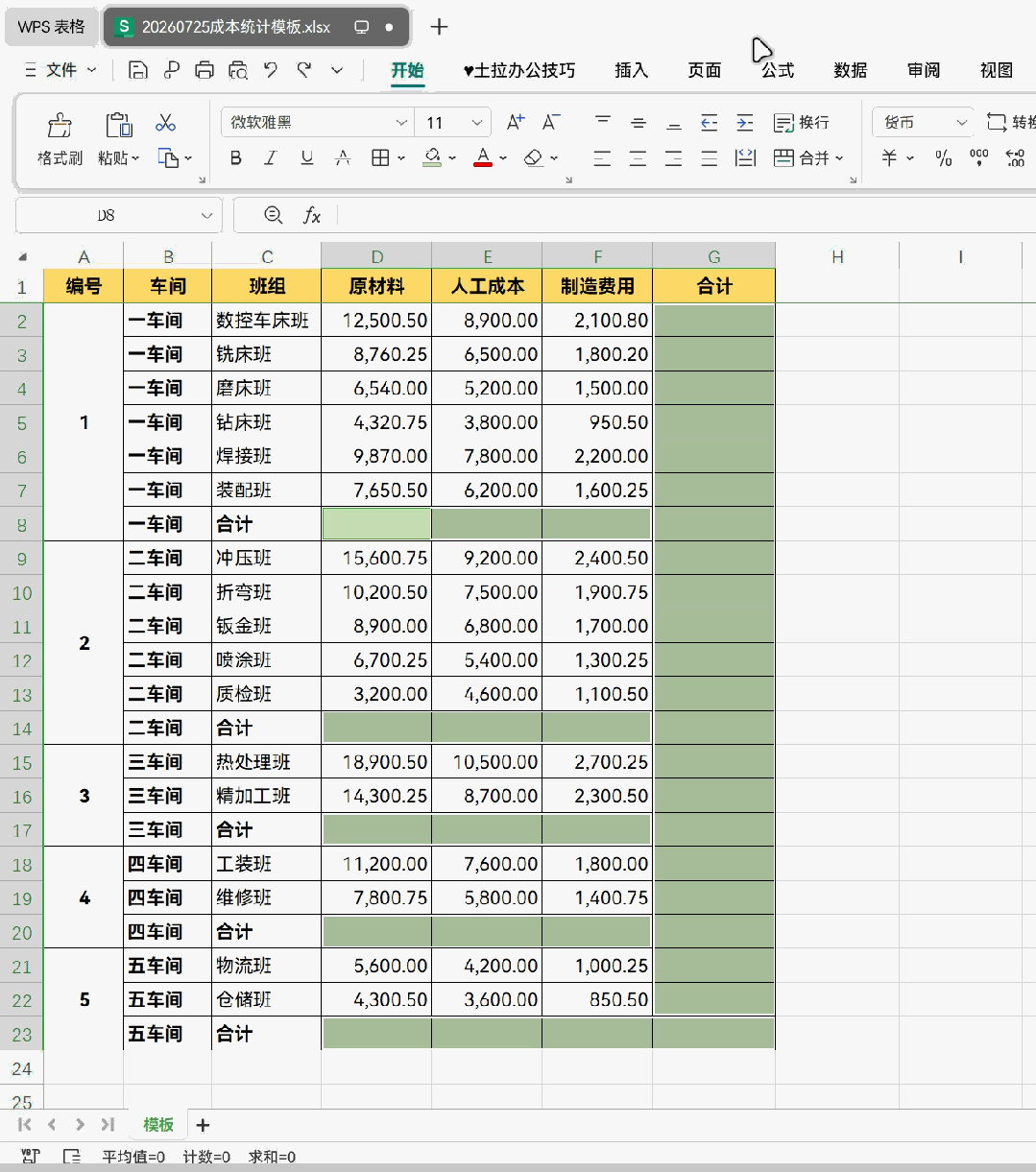Open the font size dropdown showing 11
This screenshot has height=1172, width=1036.
coord(477,123)
